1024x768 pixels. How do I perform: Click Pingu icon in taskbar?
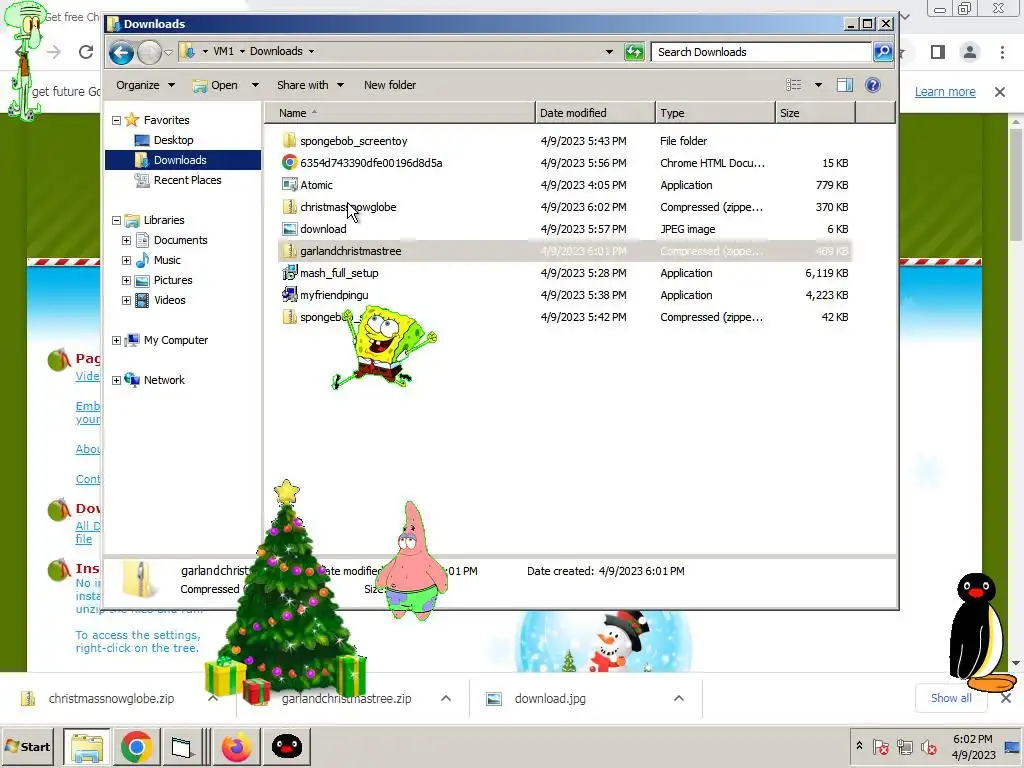[287, 746]
